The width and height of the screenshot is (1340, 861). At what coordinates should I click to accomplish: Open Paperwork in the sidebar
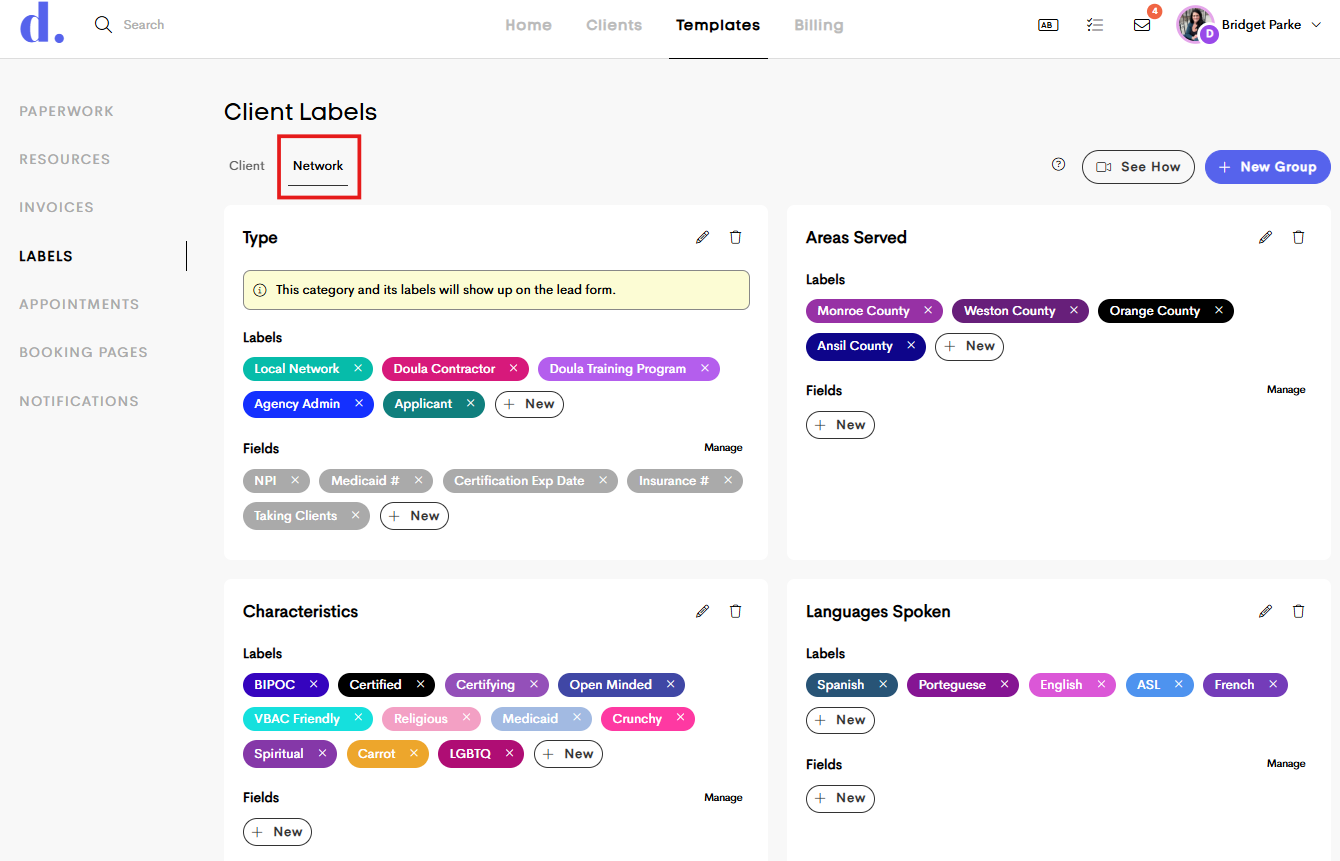[x=66, y=111]
